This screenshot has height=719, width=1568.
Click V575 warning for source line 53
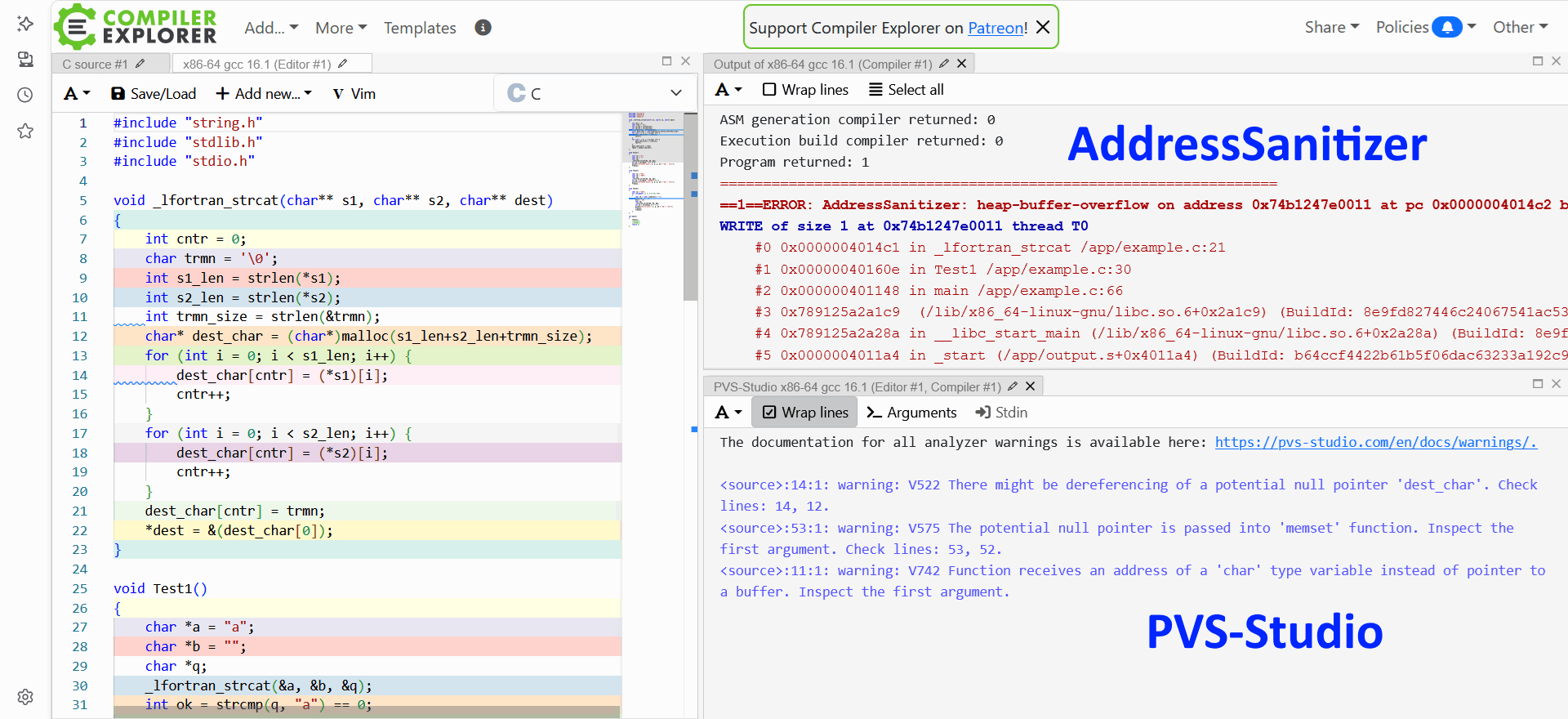tap(1117, 538)
